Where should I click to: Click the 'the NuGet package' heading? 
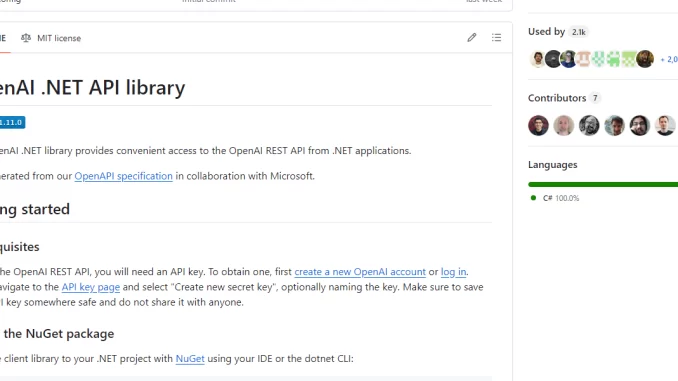click(x=59, y=334)
